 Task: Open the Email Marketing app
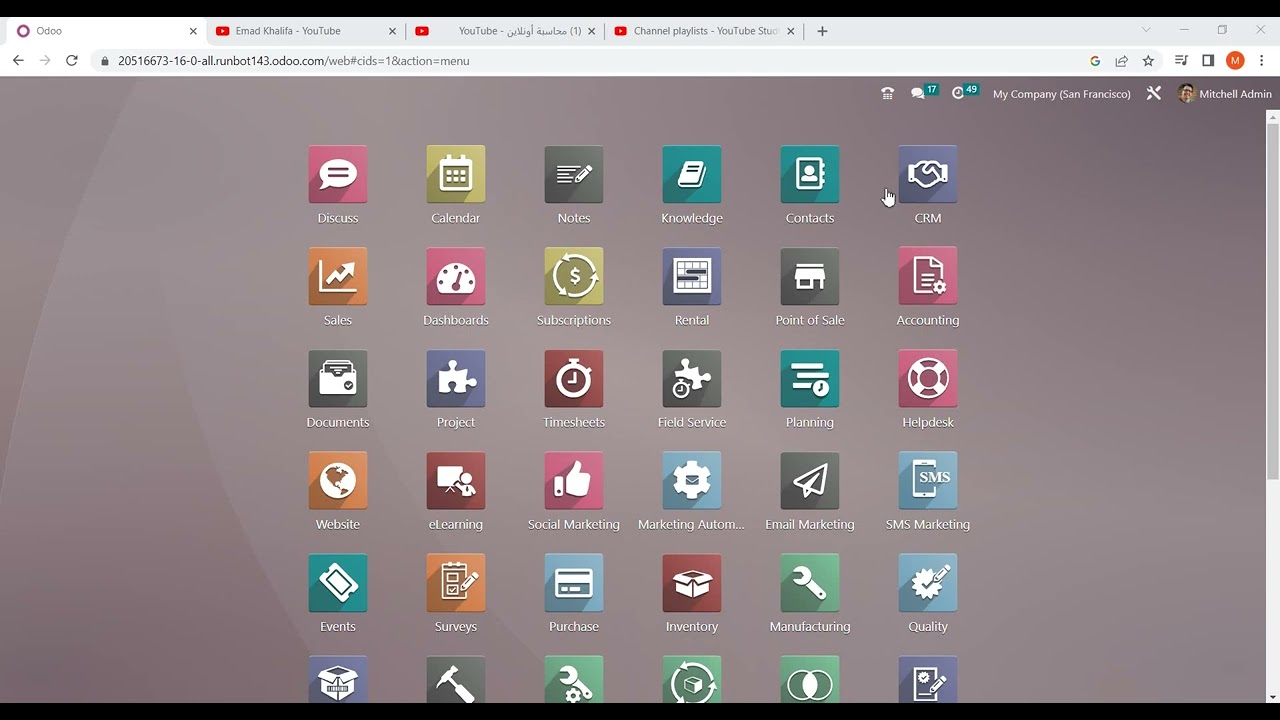(x=810, y=481)
